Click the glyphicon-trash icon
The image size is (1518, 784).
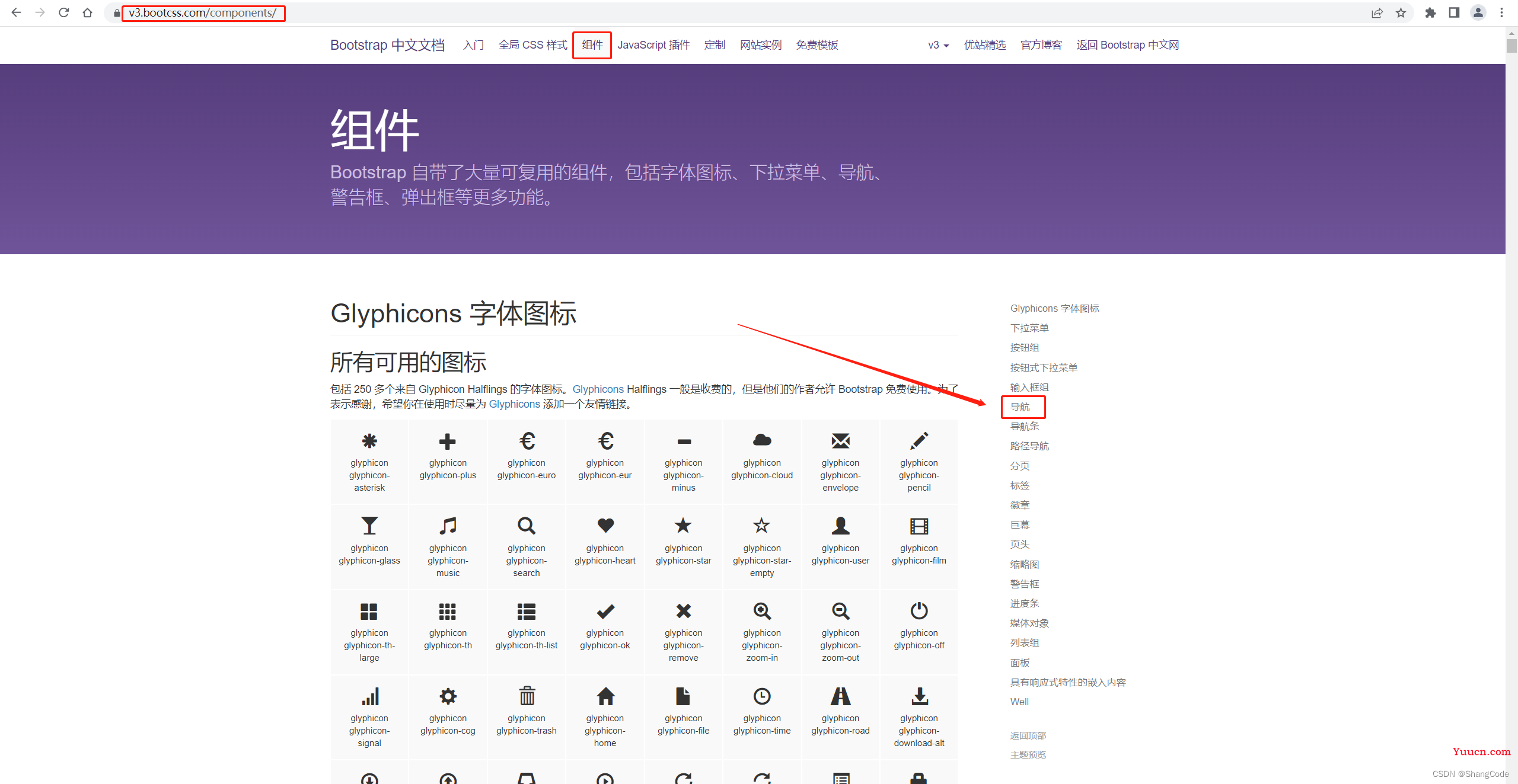click(527, 696)
